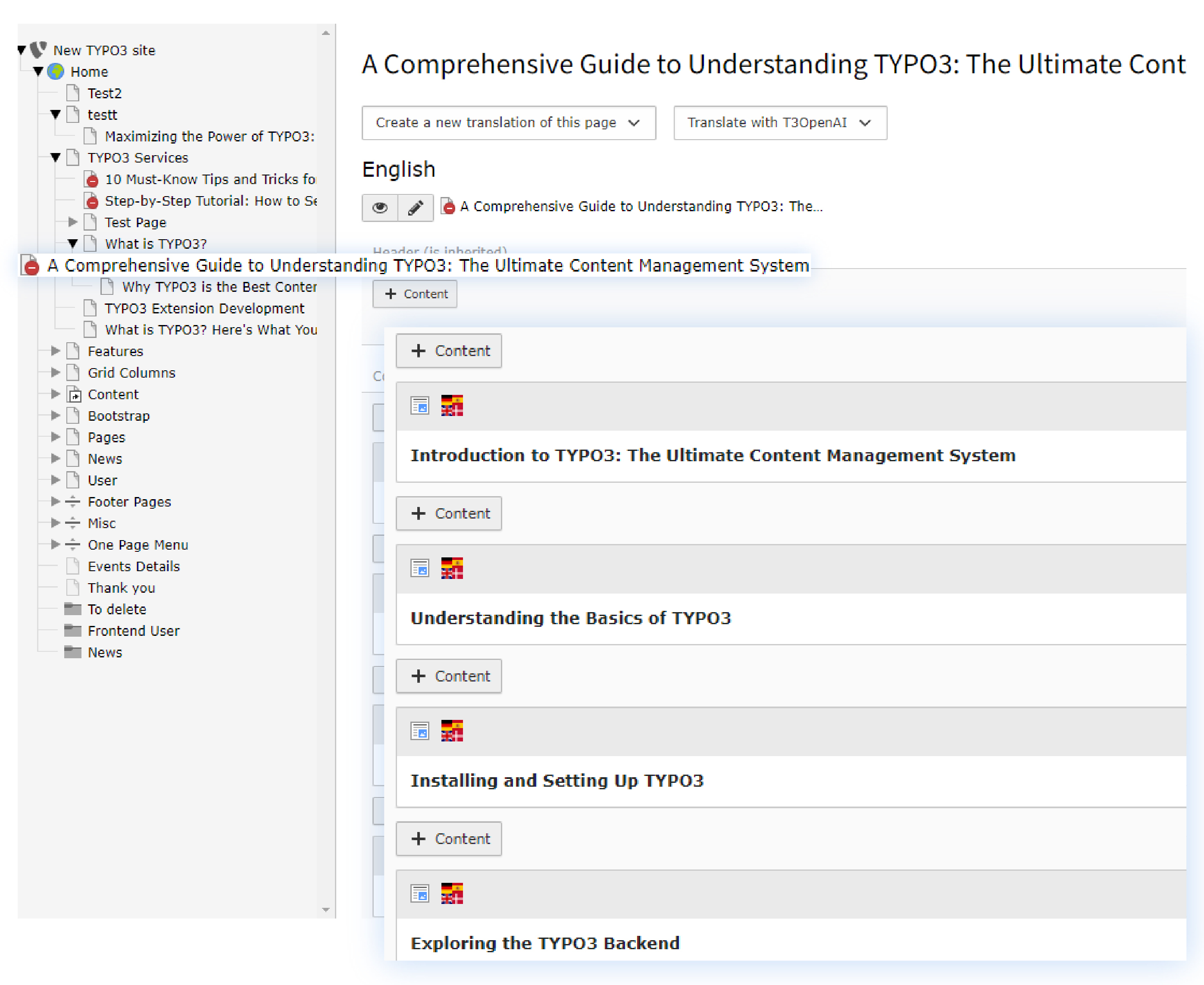Click Content button below Installing and Setting Up
1204x985 pixels.
coord(448,838)
